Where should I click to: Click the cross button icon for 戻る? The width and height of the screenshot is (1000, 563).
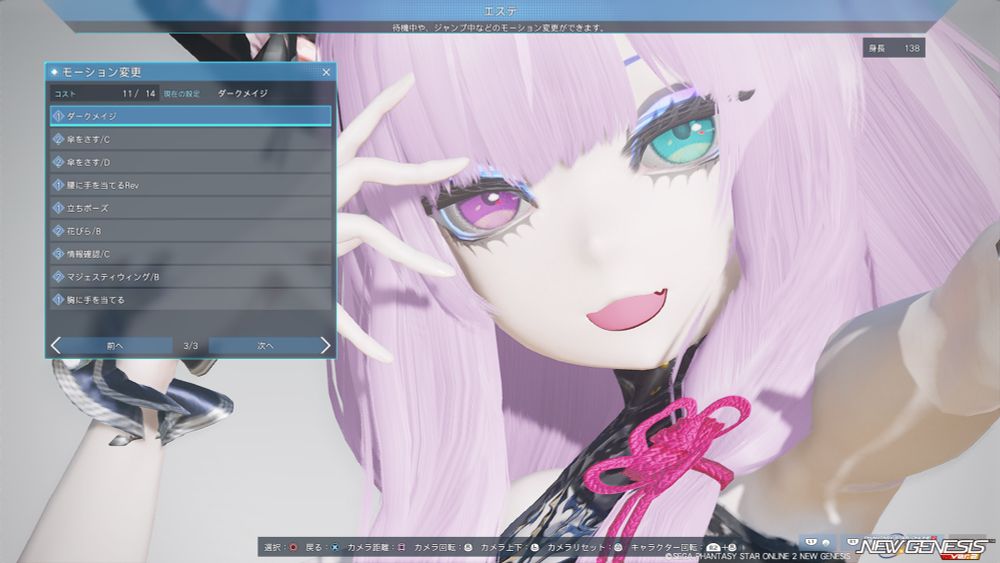pos(335,547)
